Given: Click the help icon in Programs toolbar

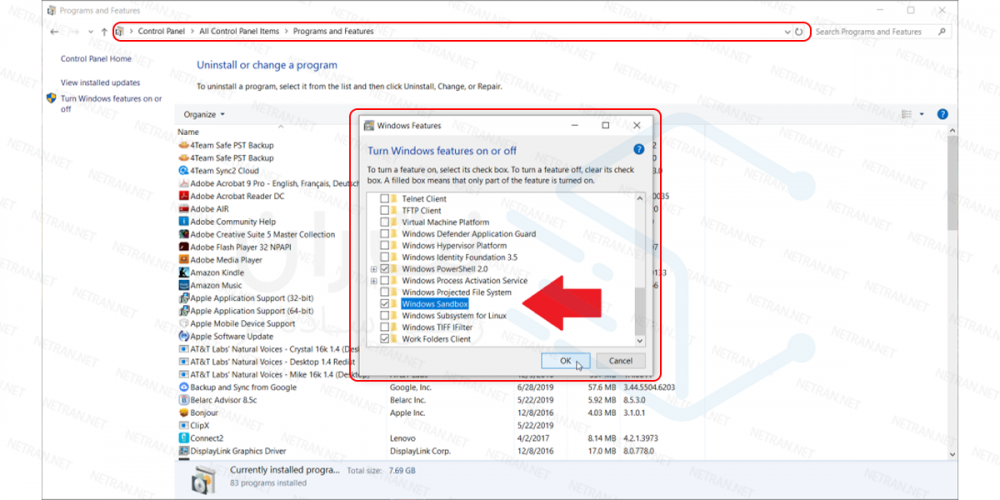Looking at the screenshot, I should pyautogui.click(x=942, y=114).
